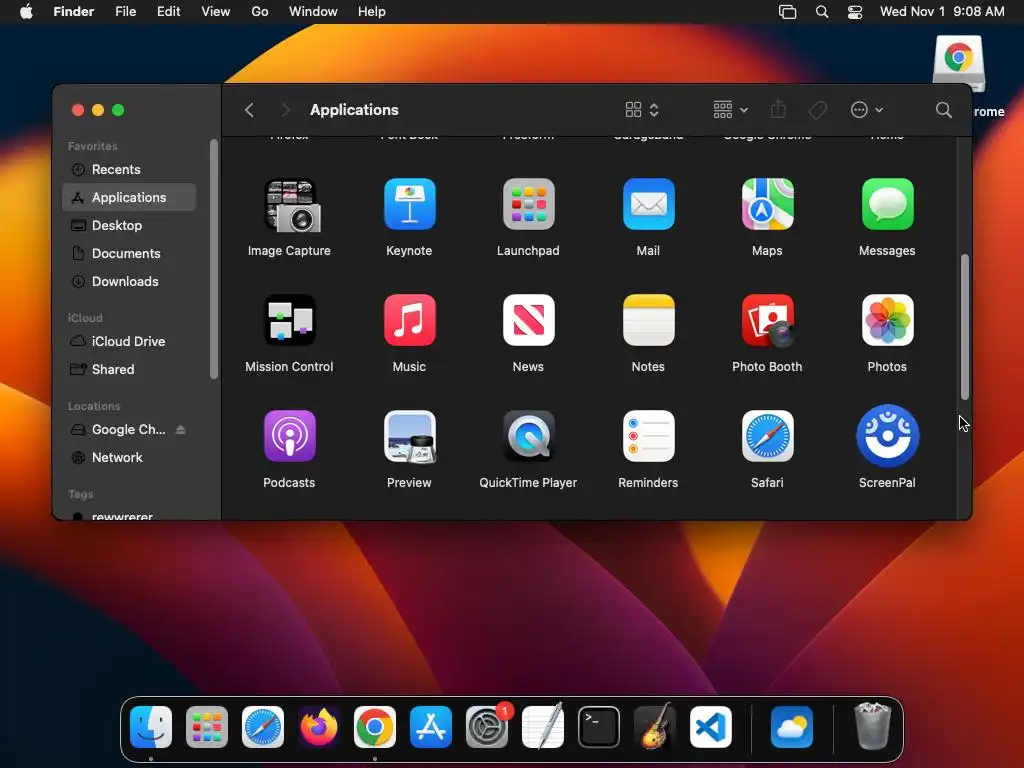Open Spotlight search in menu bar

click(822, 12)
